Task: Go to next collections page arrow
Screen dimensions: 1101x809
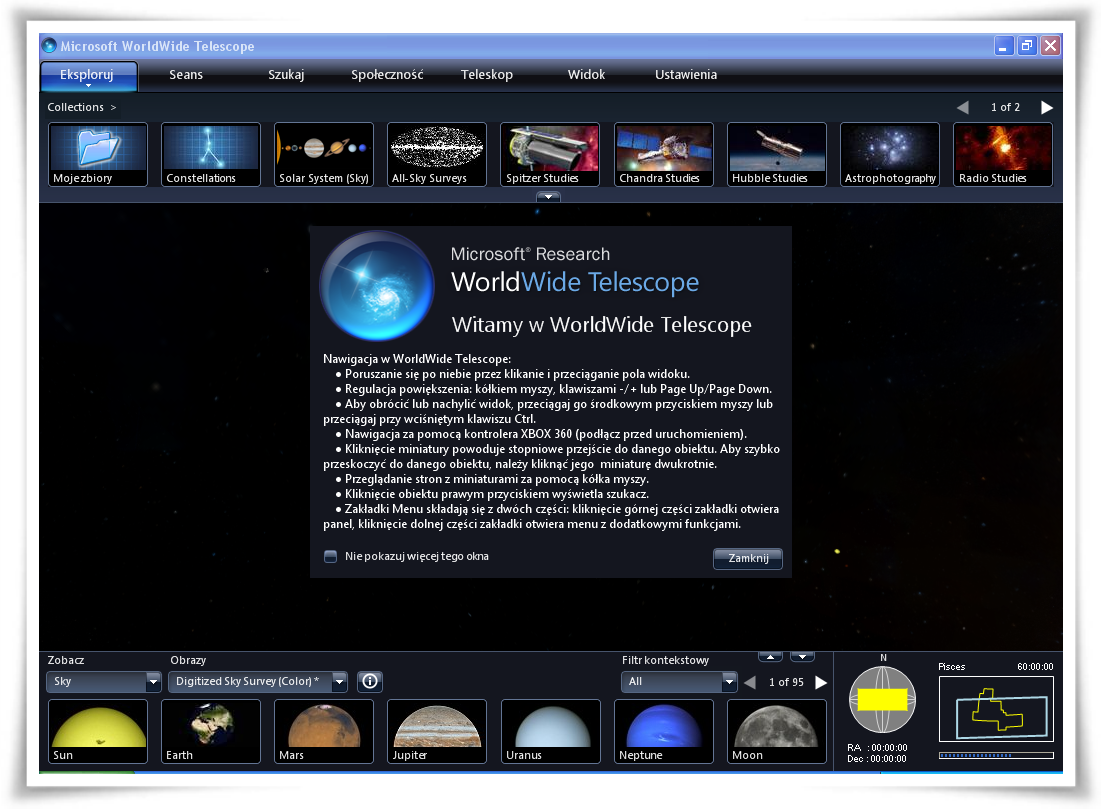Action: [1047, 107]
